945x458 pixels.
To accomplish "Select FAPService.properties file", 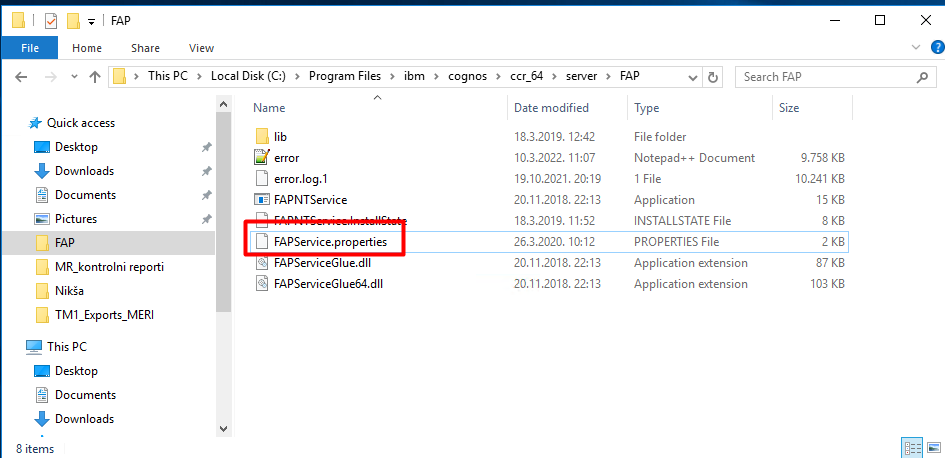I will [x=330, y=242].
